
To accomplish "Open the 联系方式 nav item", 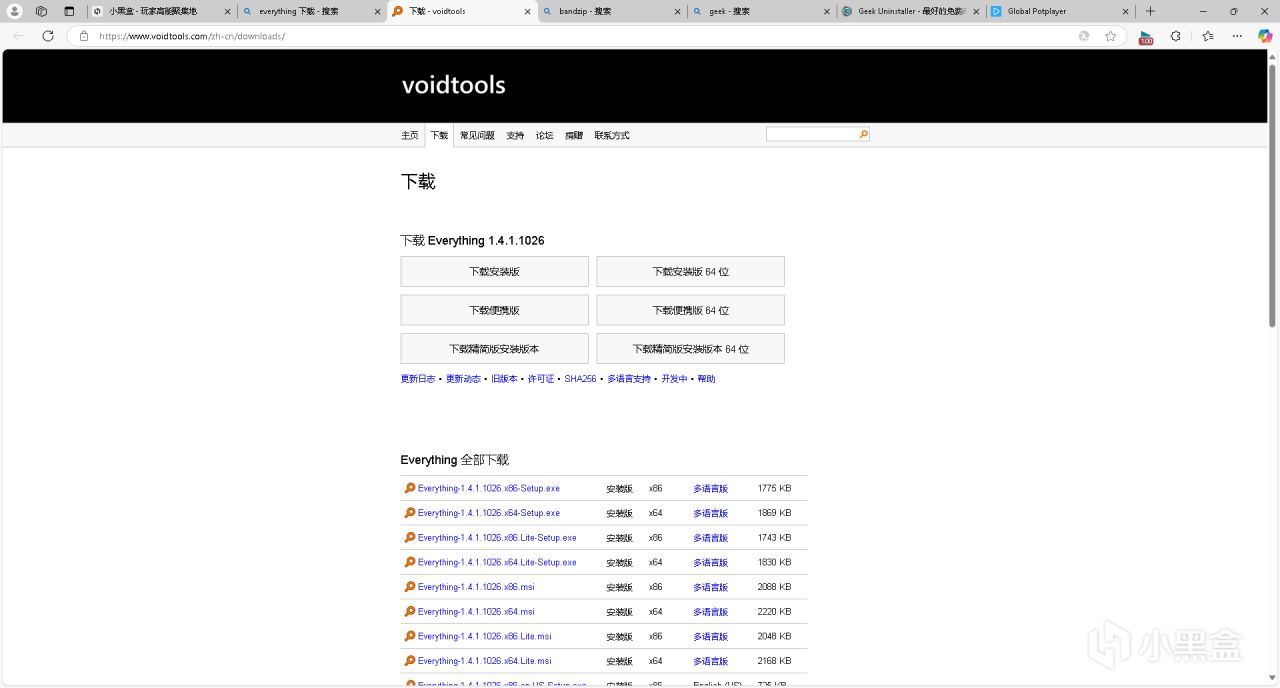I will click(612, 135).
